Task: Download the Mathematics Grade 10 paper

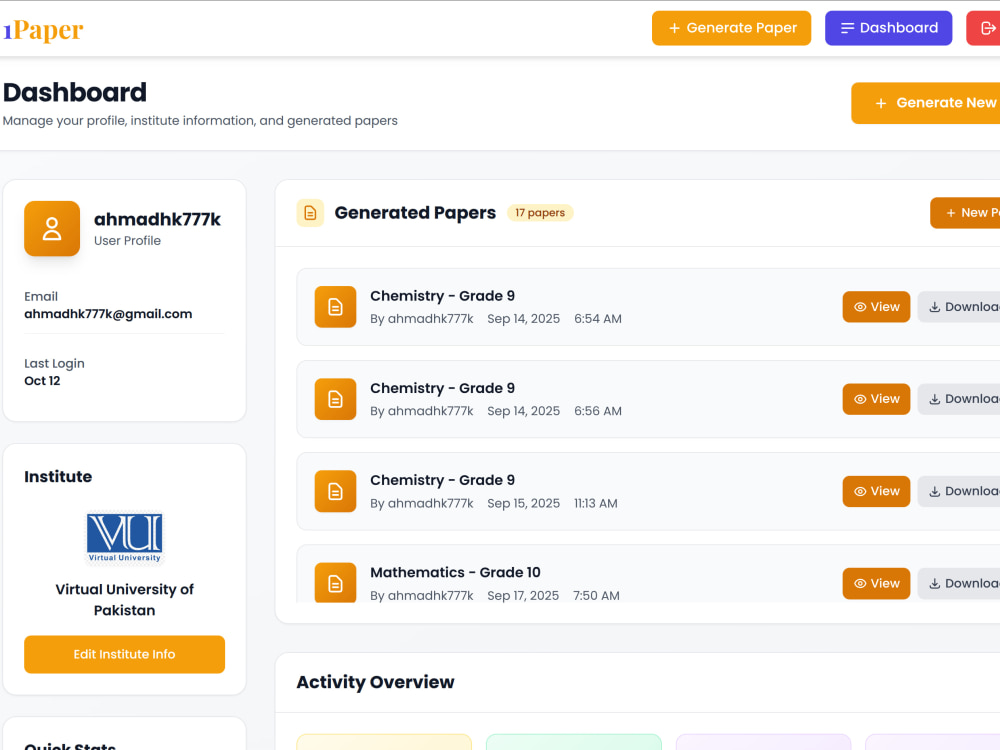Action: 959,584
